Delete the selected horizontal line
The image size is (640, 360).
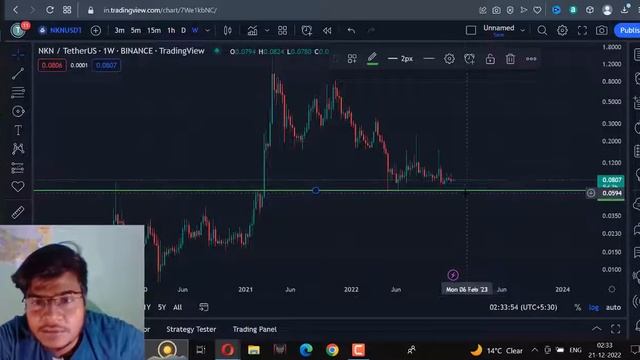tap(510, 59)
